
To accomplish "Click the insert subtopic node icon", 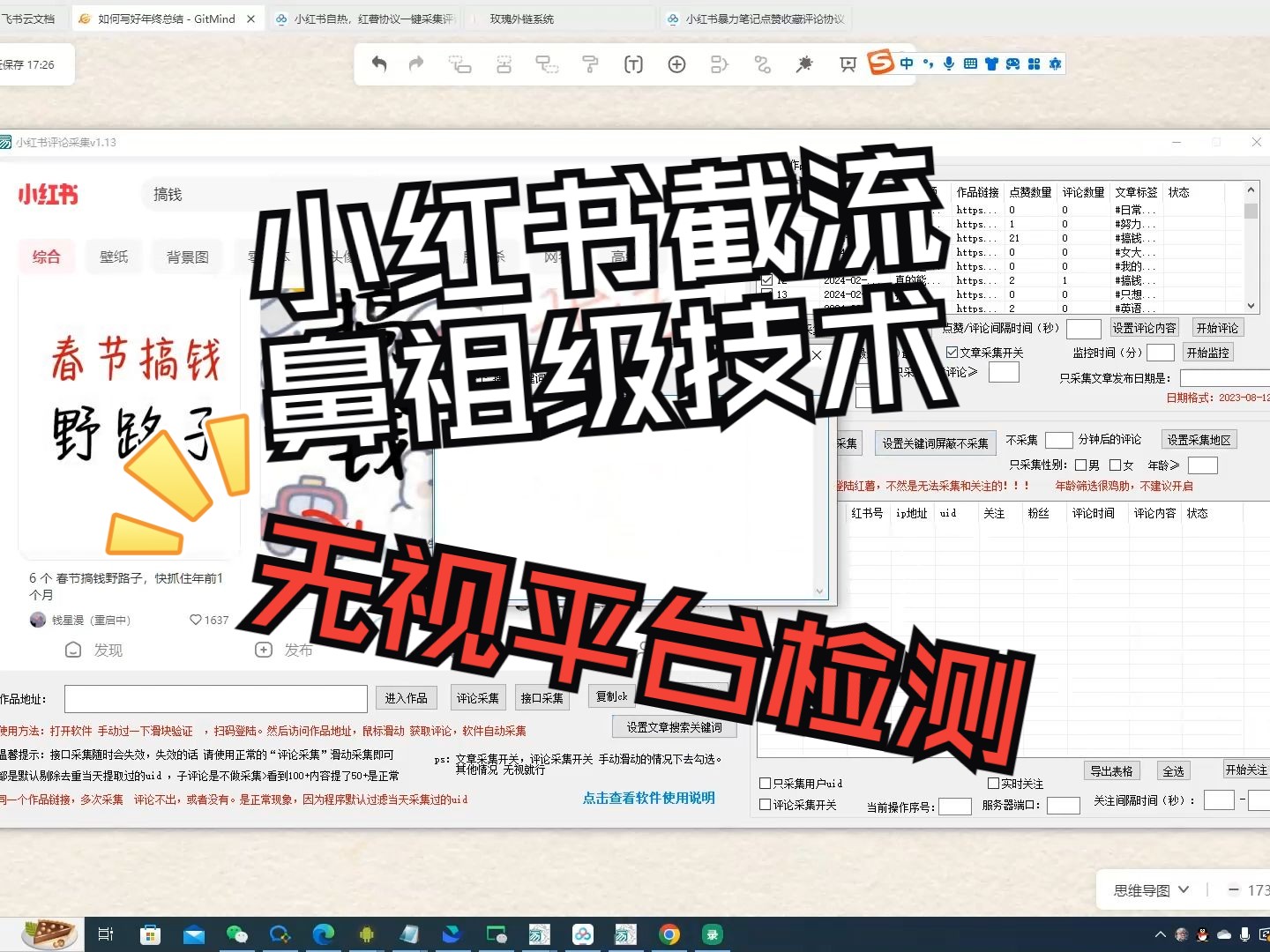I will pyautogui.click(x=459, y=63).
